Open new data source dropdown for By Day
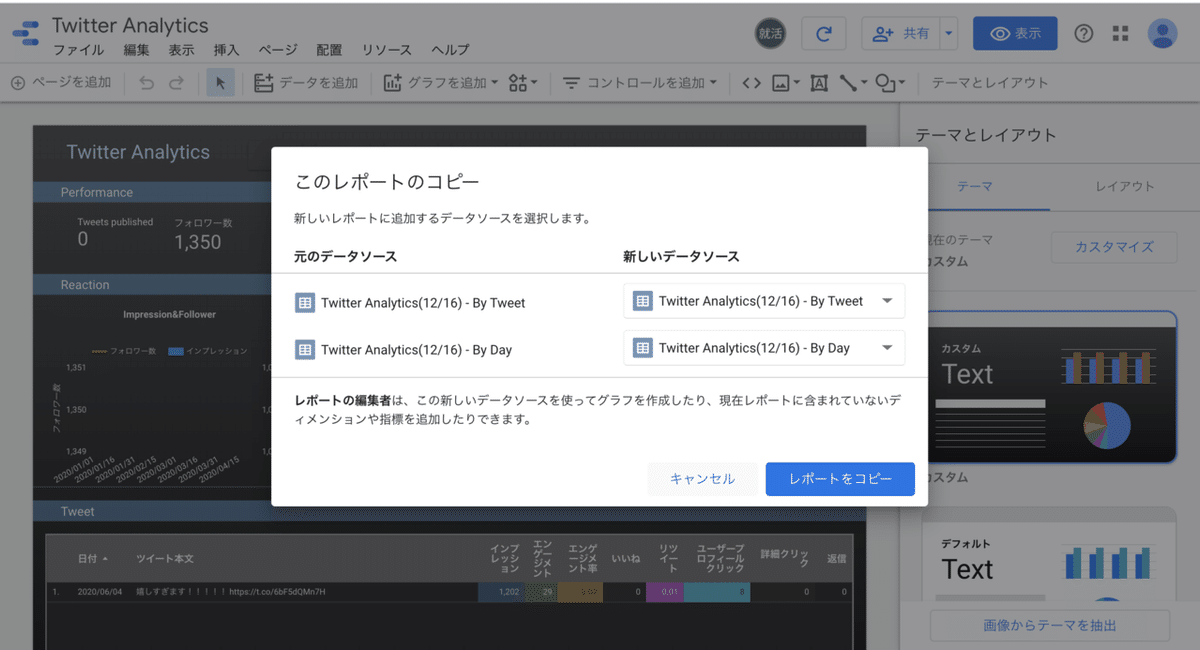 click(x=764, y=348)
